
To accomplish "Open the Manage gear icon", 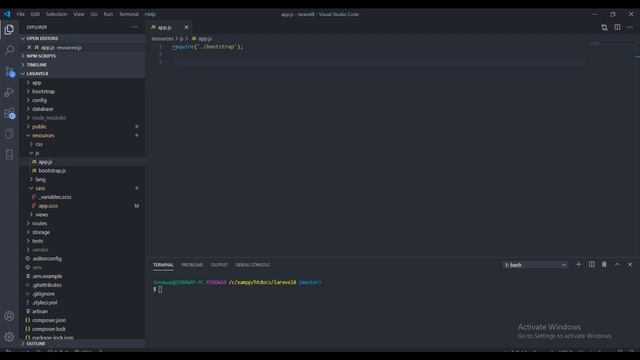I will tap(9, 337).
